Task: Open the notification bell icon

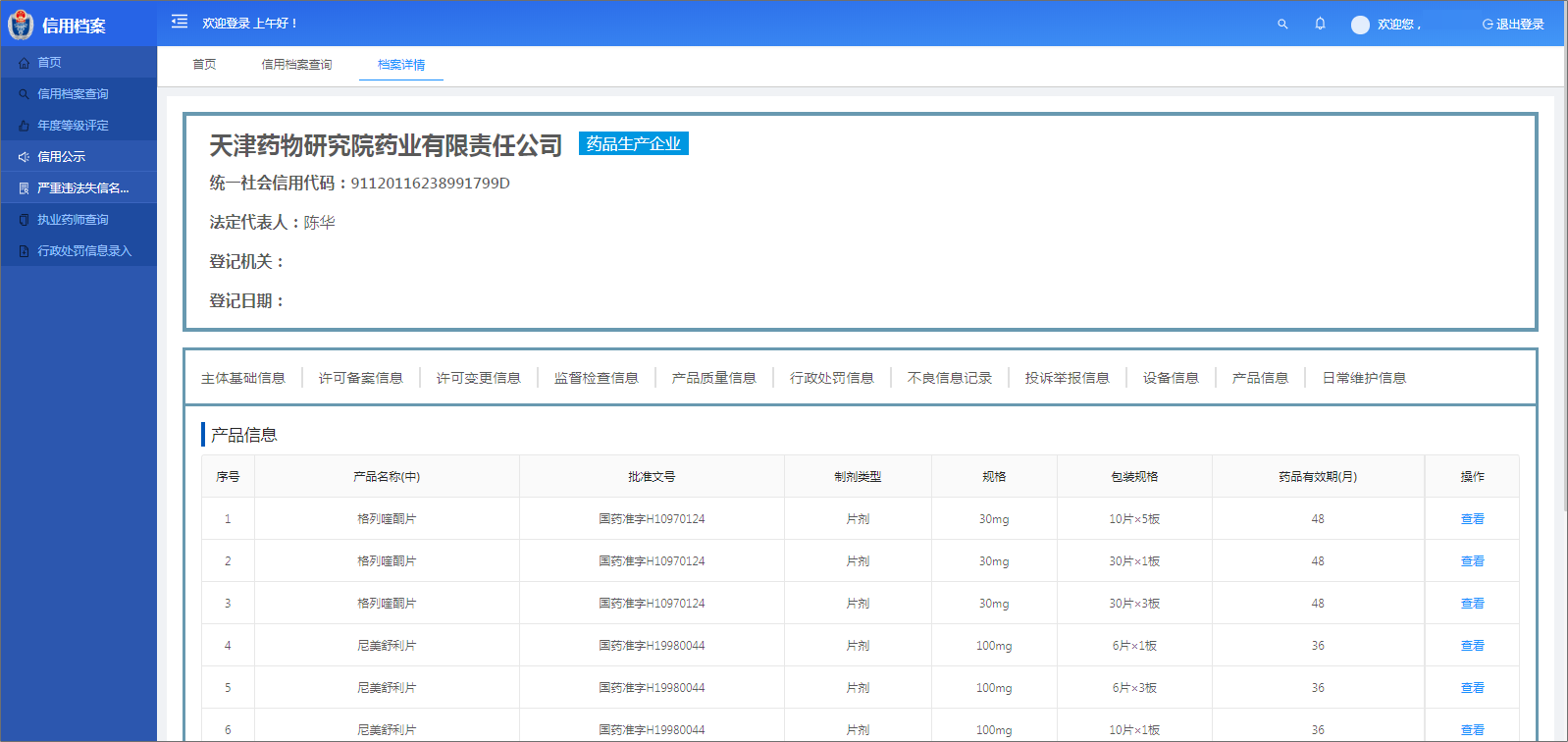Action: pyautogui.click(x=1321, y=24)
